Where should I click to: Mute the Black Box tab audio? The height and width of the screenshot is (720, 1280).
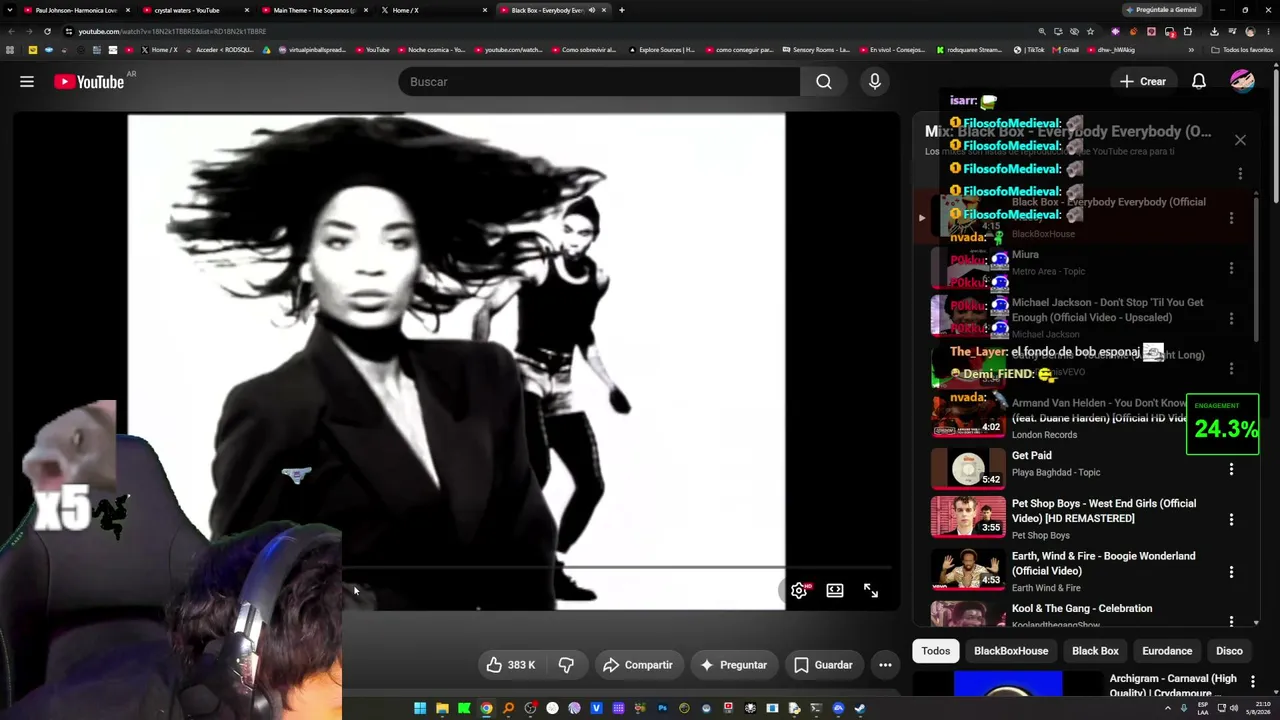click(592, 10)
